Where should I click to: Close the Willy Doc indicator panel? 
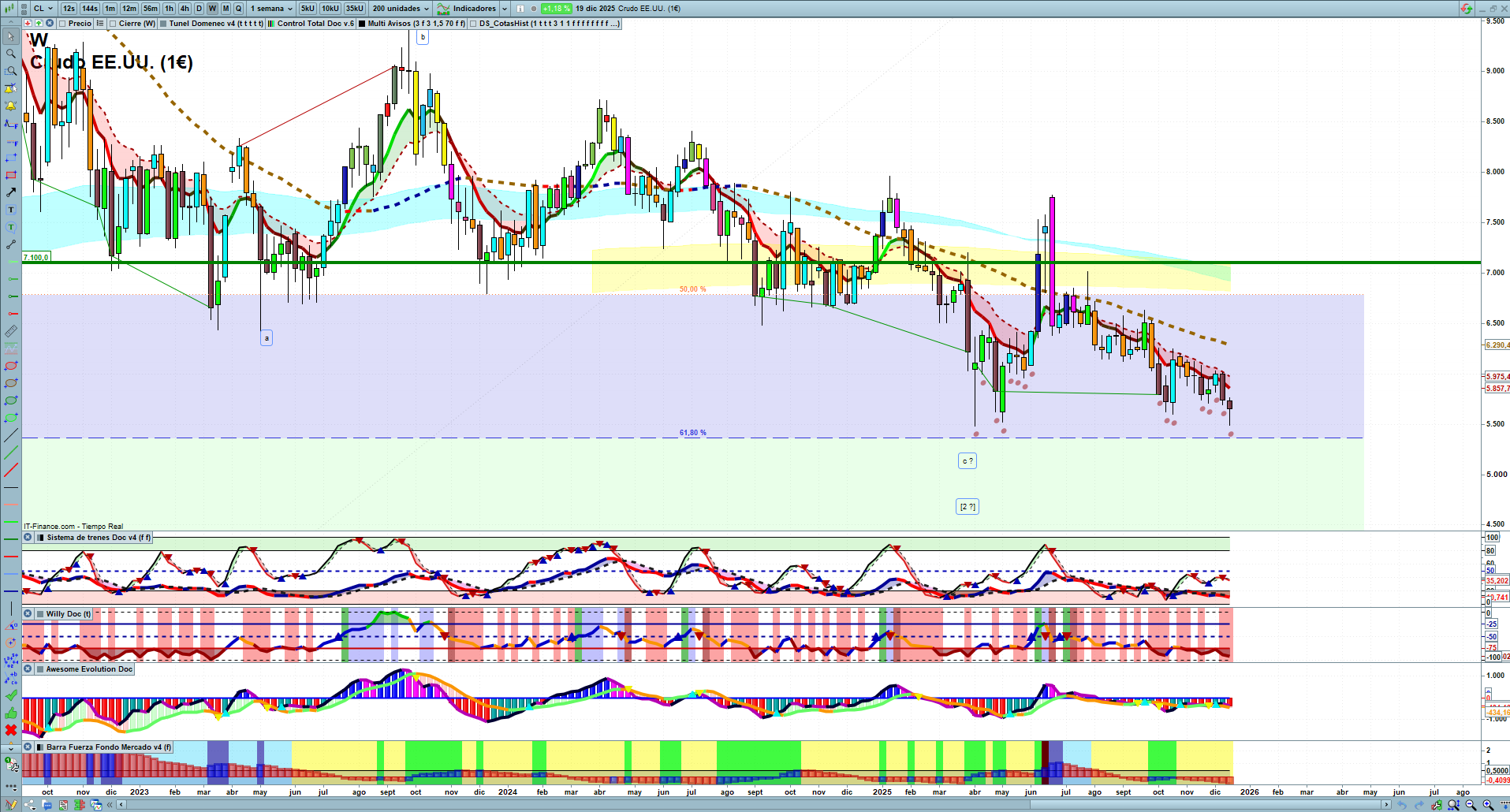pyautogui.click(x=28, y=613)
